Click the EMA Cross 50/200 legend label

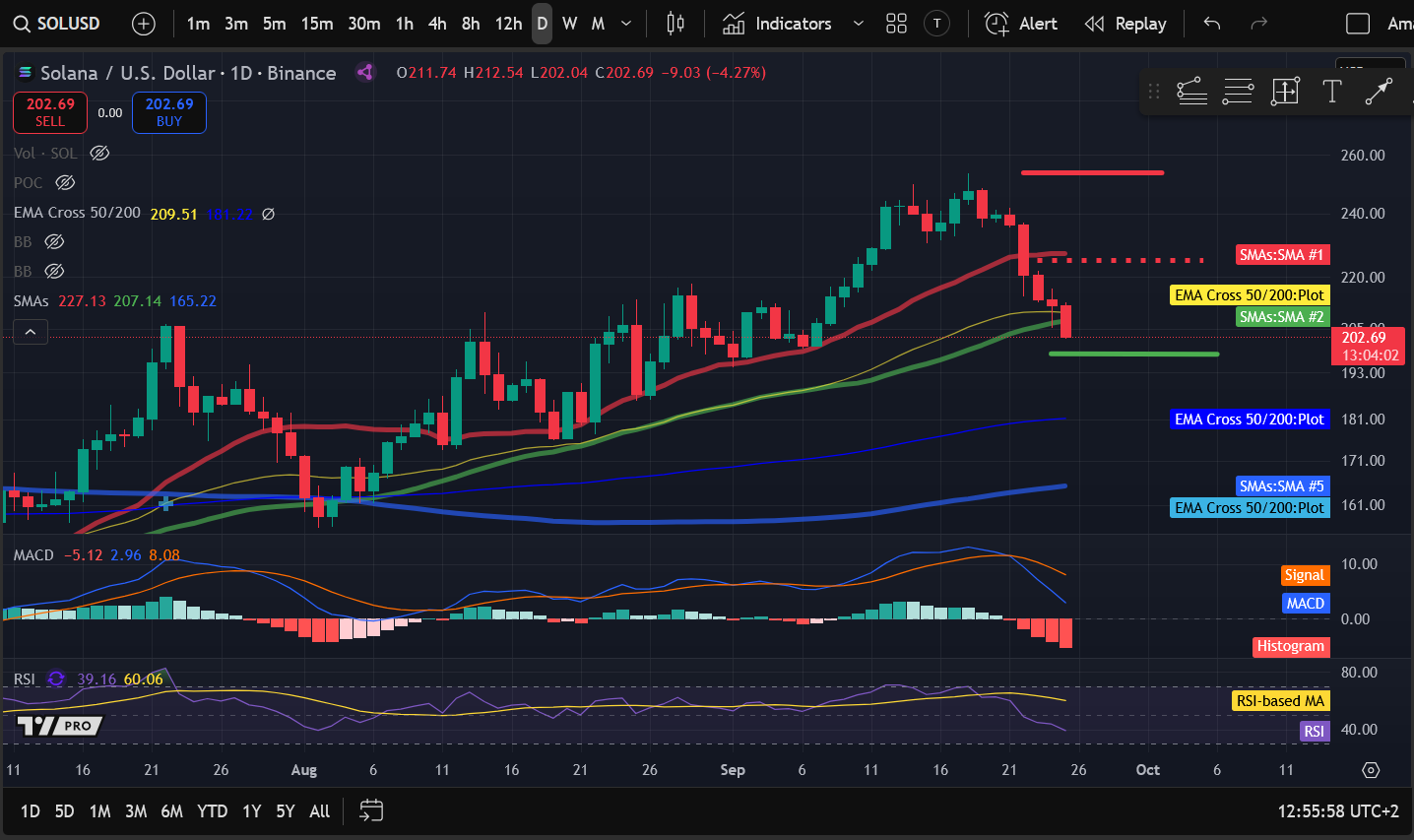point(77,213)
